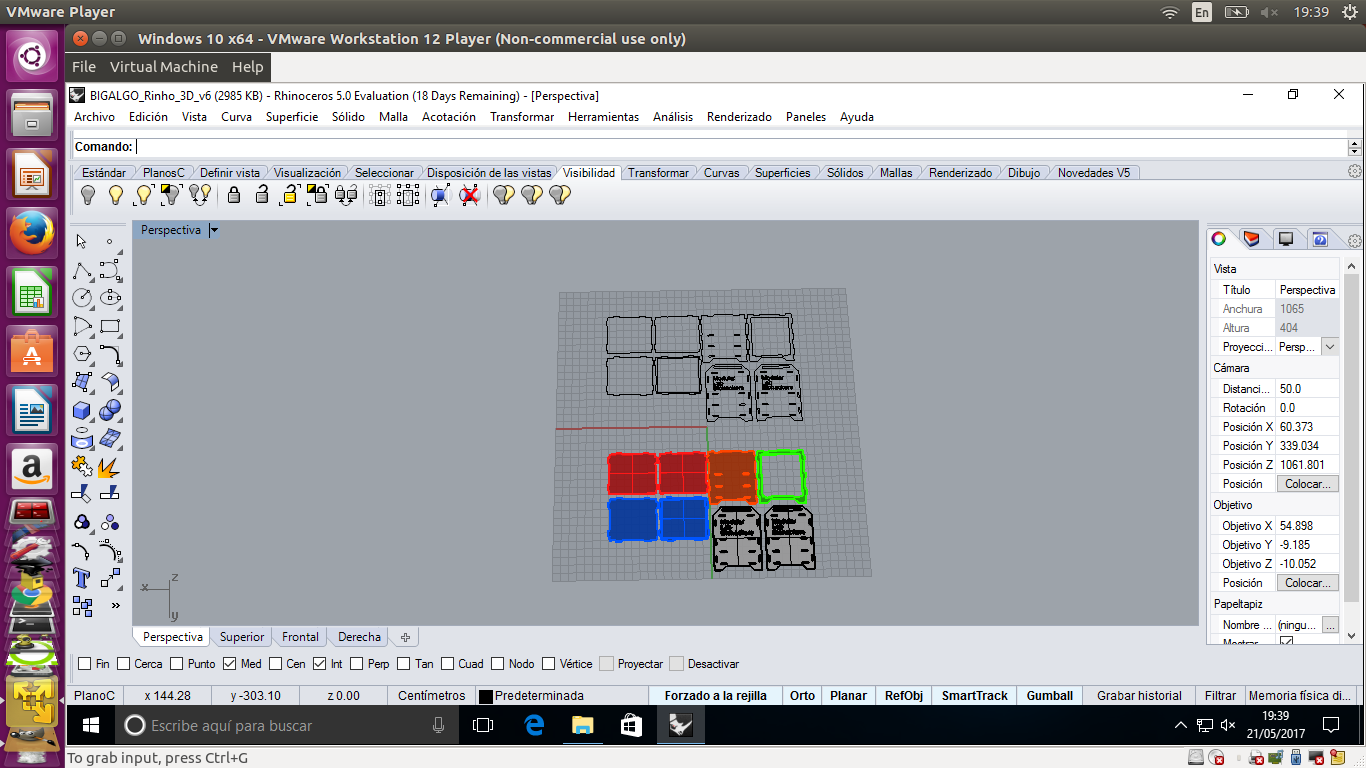The image size is (1366, 768).
Task: Open the Perspectiva viewport dropdown arrow
Action: point(214,230)
